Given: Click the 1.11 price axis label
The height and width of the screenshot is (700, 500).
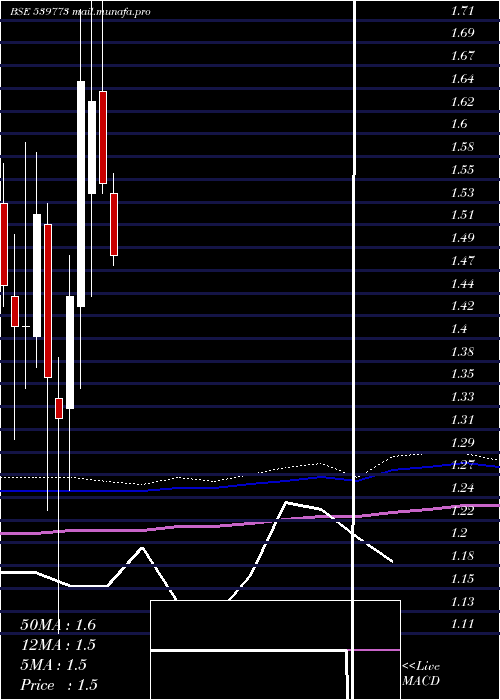Looking at the screenshot, I should pyautogui.click(x=462, y=624).
